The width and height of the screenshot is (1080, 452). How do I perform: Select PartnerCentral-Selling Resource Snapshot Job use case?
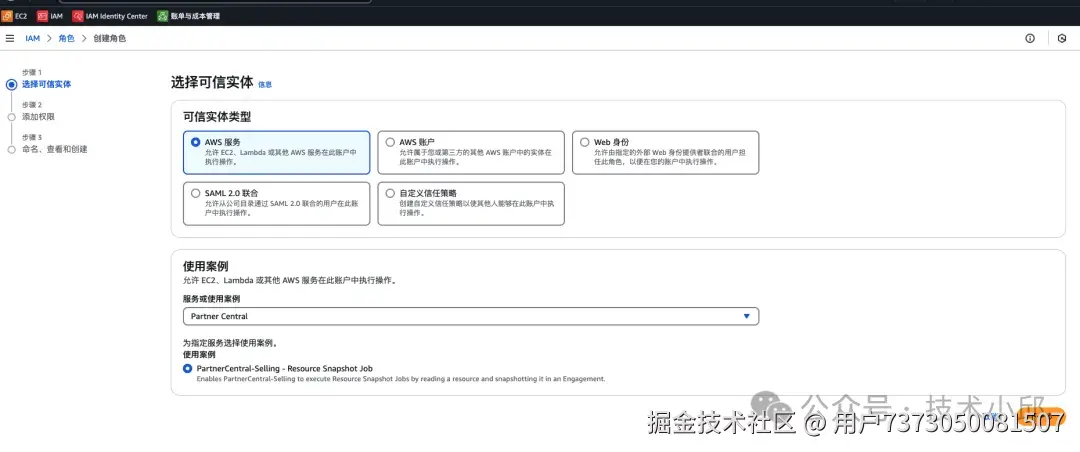188,369
